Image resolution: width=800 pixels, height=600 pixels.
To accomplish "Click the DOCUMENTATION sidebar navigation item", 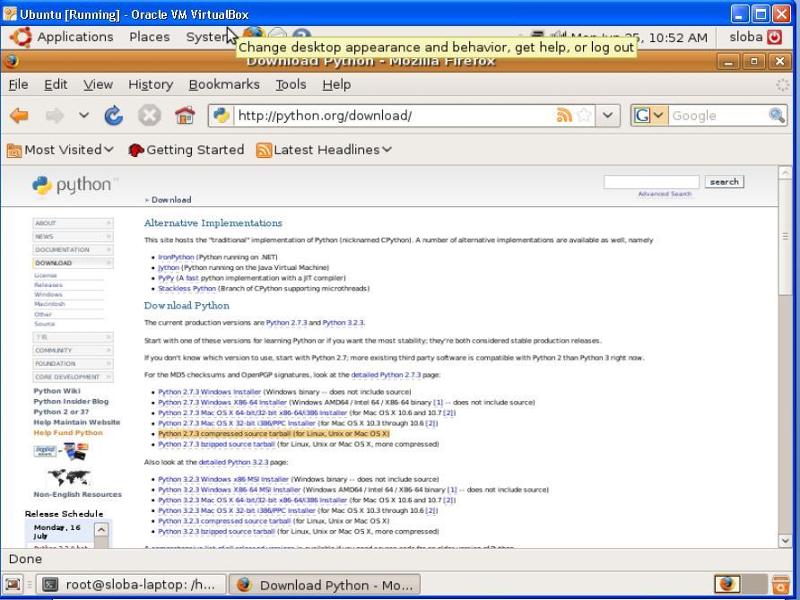I will click(x=73, y=249).
